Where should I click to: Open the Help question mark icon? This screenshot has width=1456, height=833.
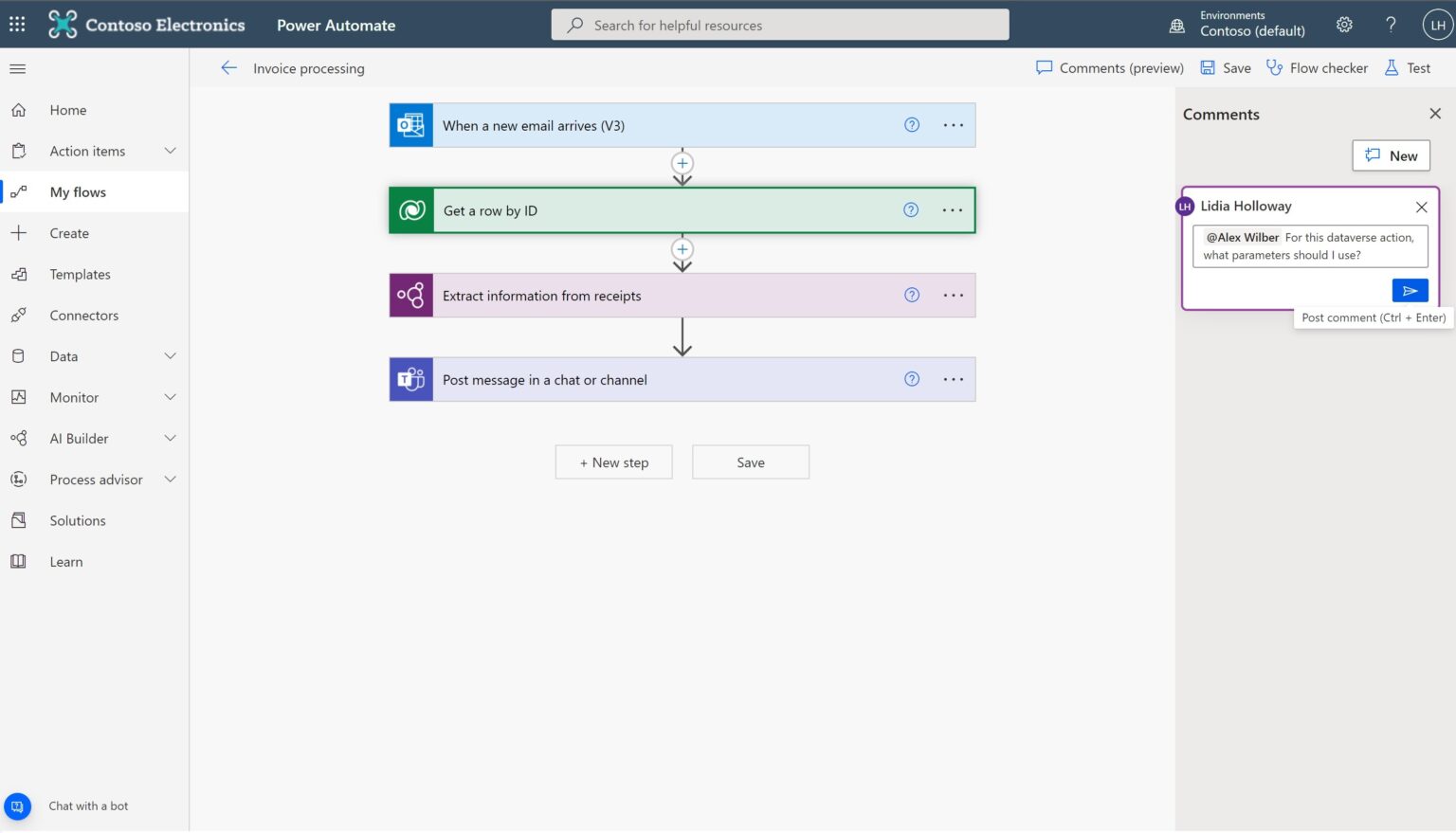click(x=1391, y=24)
